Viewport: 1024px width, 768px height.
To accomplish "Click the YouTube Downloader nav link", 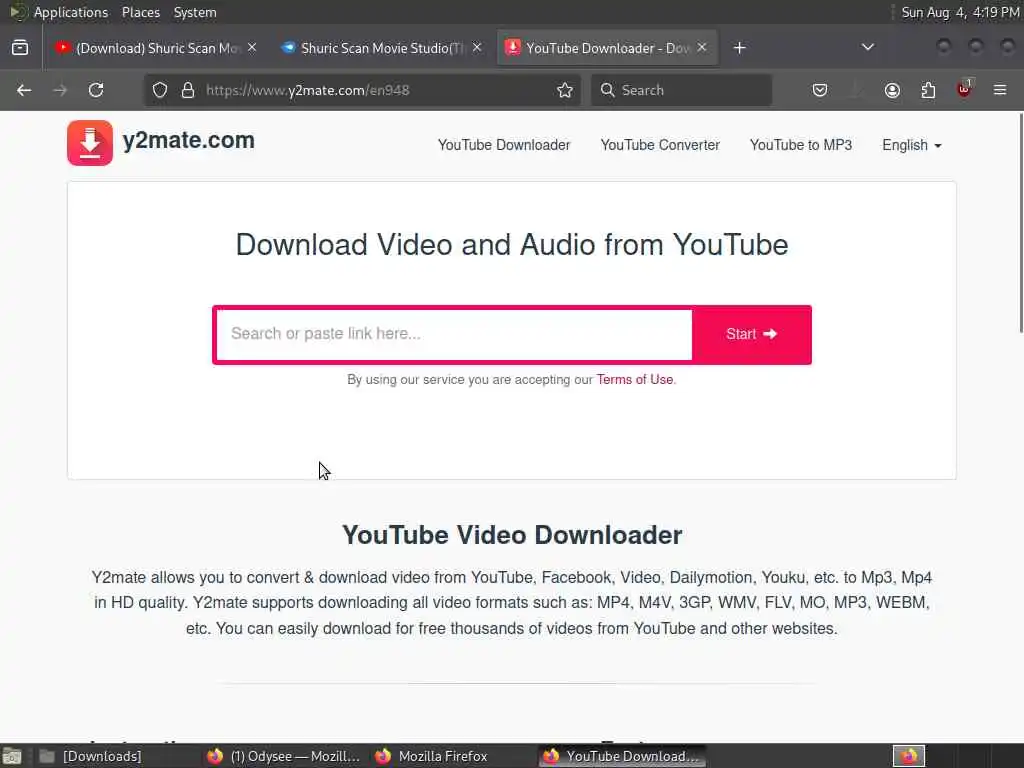I will (504, 145).
